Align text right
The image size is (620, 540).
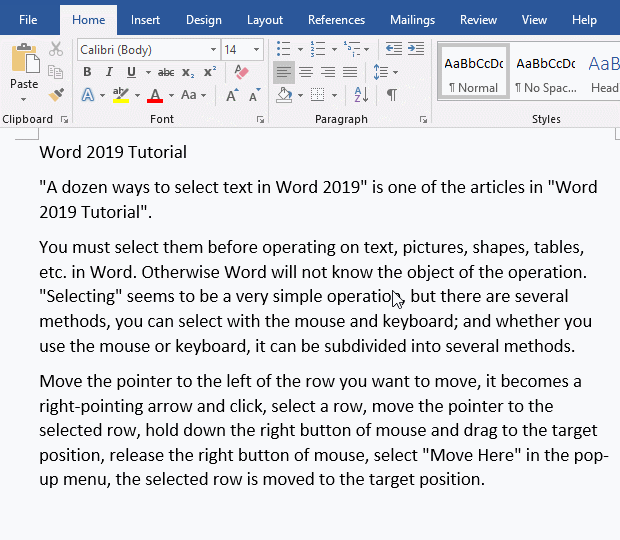[x=328, y=72]
